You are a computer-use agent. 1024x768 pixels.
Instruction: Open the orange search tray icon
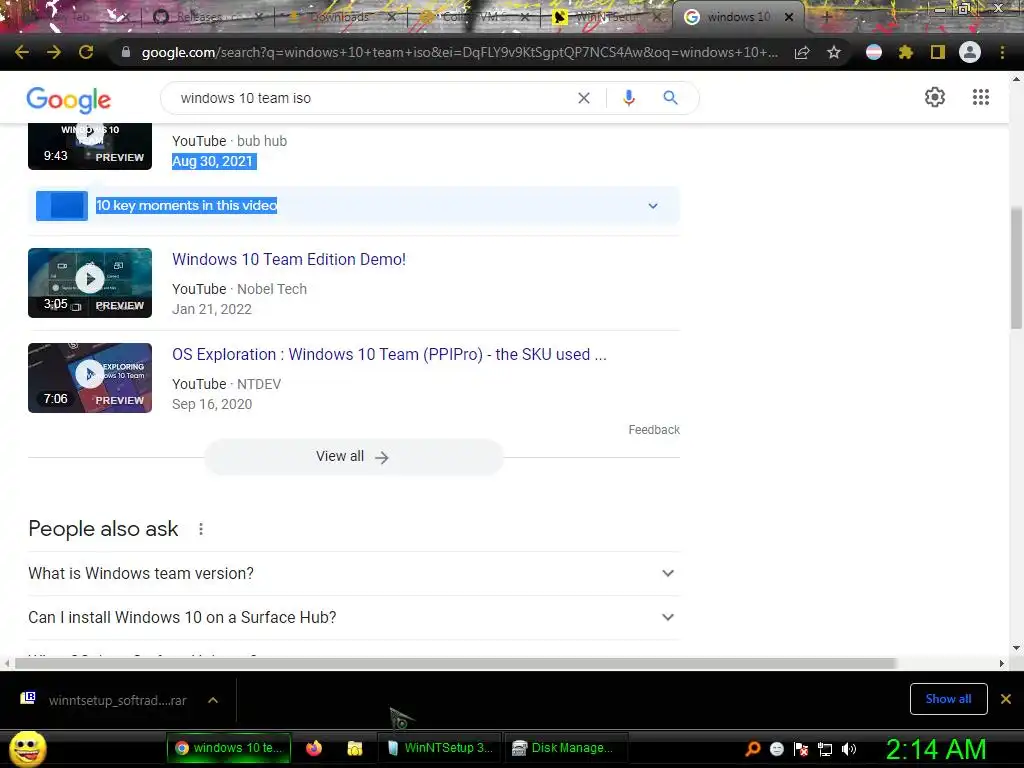point(753,749)
